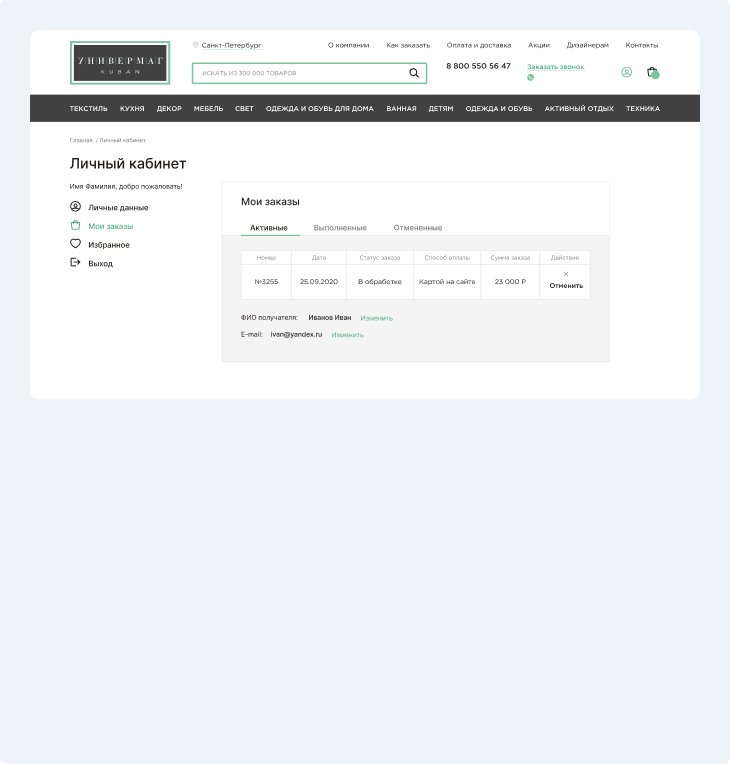Click the Картой на сайте cell
Image resolution: width=730 pixels, height=764 pixels.
click(447, 282)
